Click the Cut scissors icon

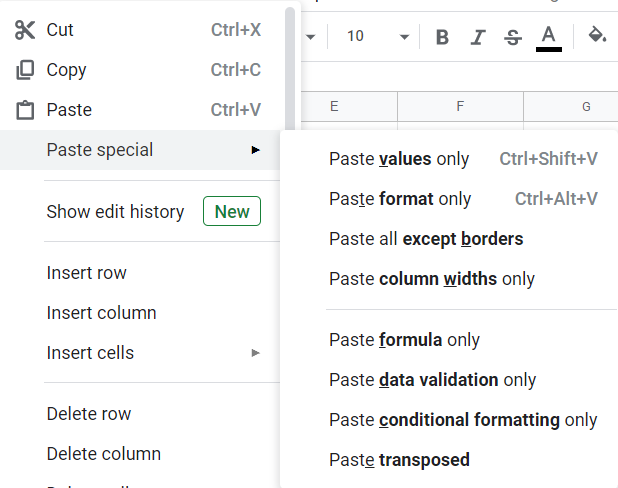[x=25, y=30]
